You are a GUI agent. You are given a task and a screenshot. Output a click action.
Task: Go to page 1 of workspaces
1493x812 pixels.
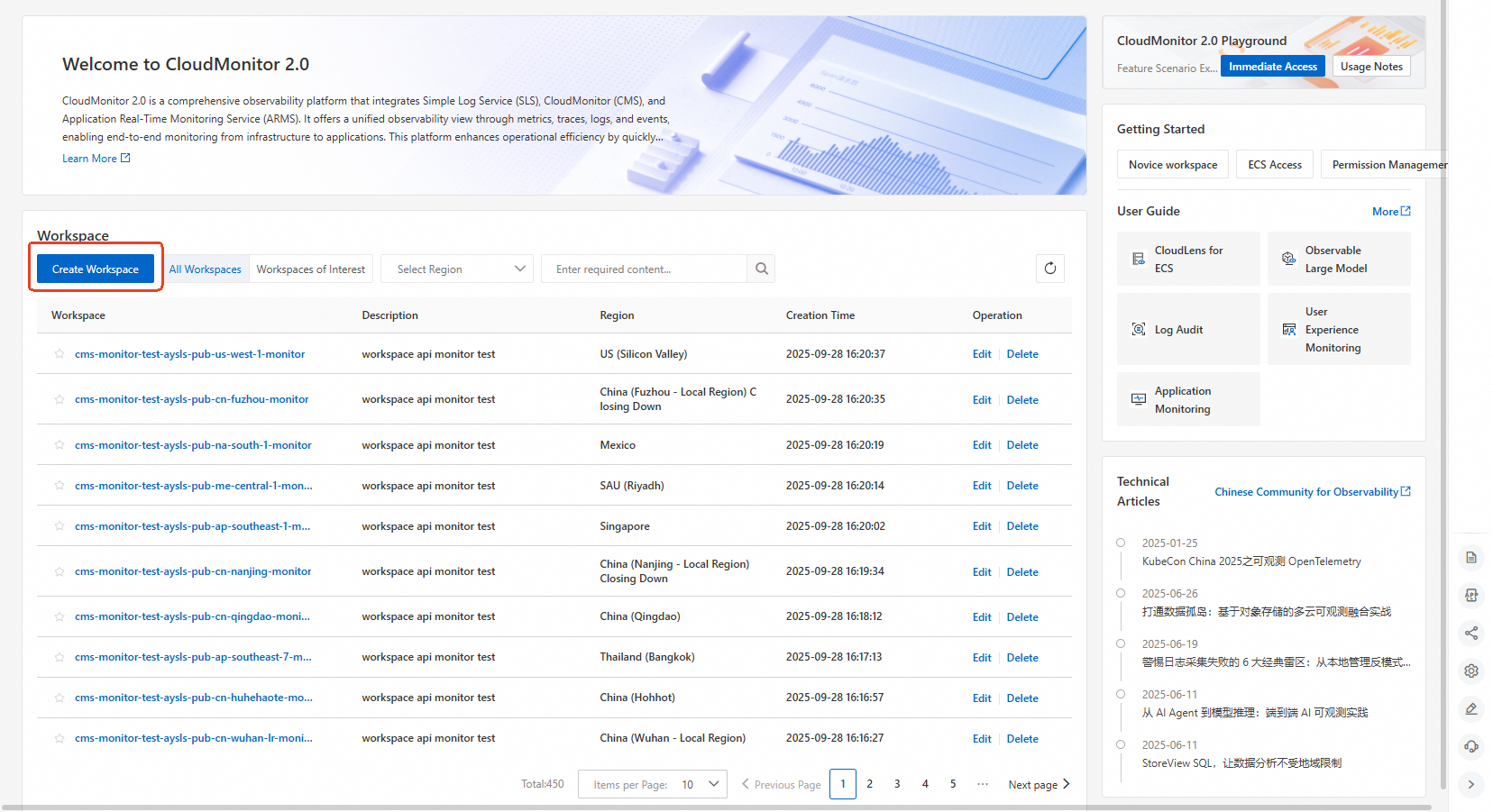pos(843,784)
